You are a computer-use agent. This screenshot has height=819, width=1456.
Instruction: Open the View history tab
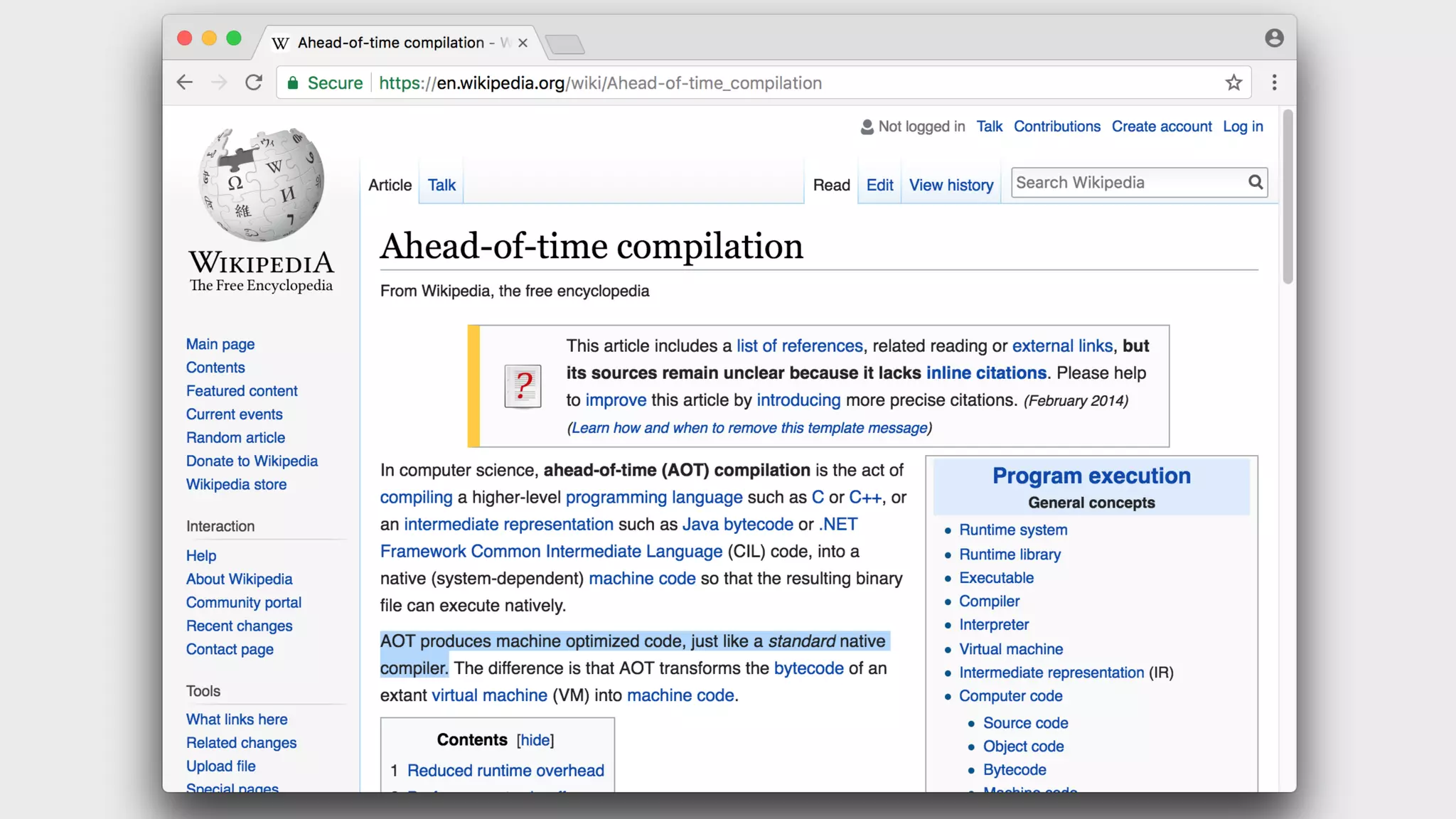point(951,186)
